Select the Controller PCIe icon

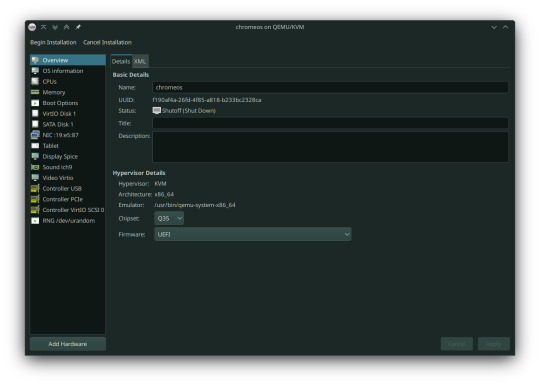click(35, 199)
